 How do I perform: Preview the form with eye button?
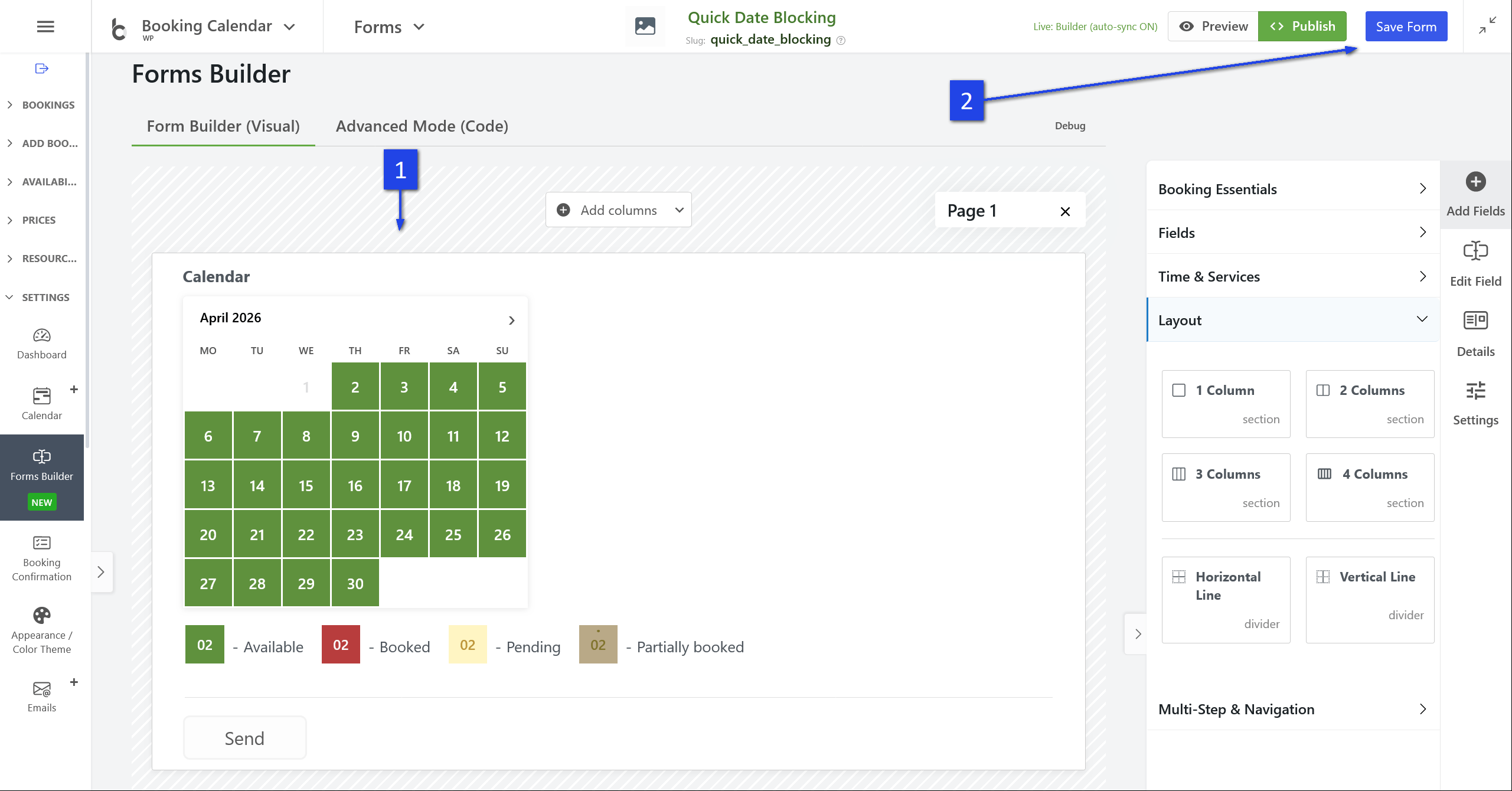(1213, 27)
